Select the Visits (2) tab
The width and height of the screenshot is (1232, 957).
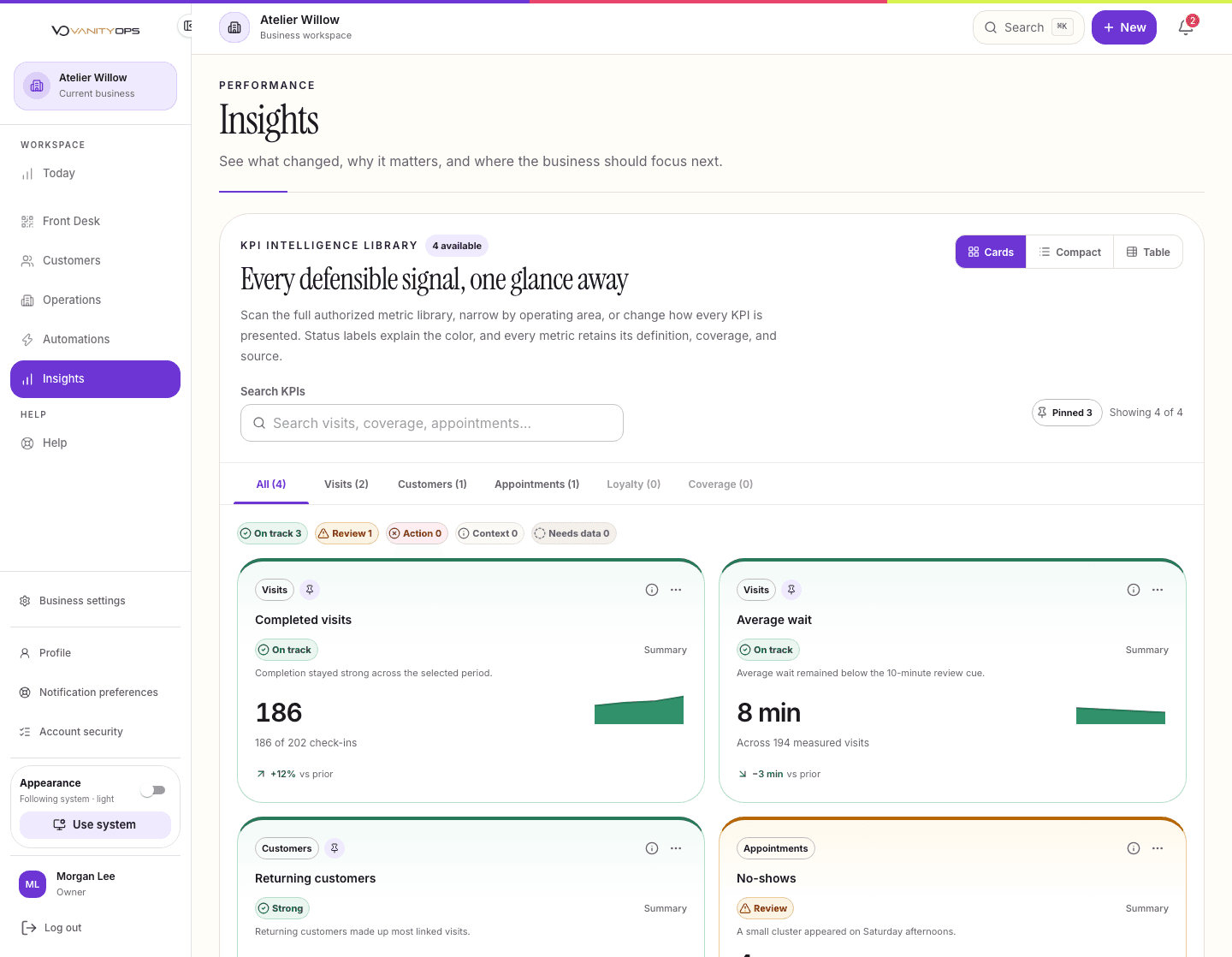click(346, 484)
